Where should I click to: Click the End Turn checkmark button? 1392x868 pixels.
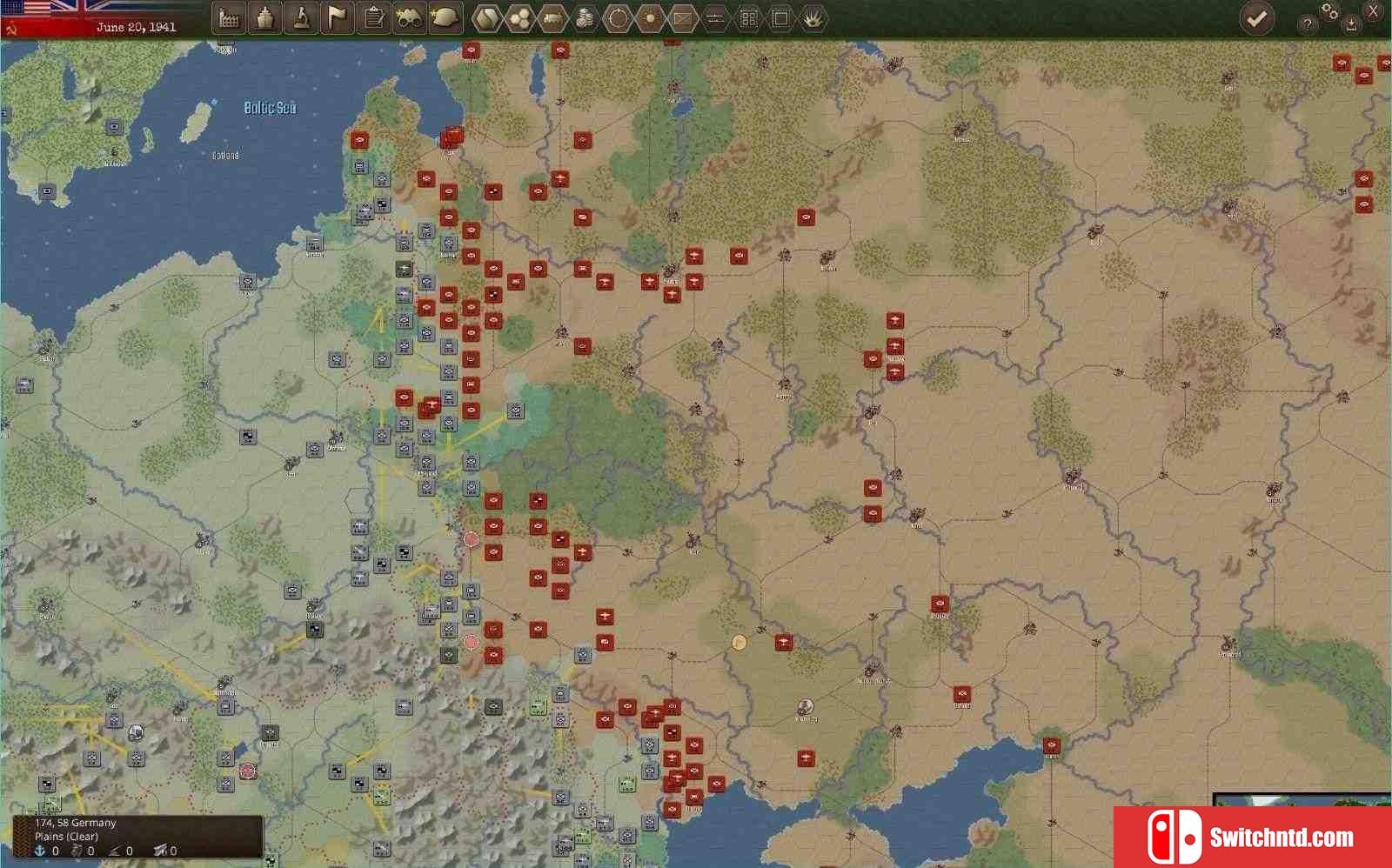[x=1256, y=18]
